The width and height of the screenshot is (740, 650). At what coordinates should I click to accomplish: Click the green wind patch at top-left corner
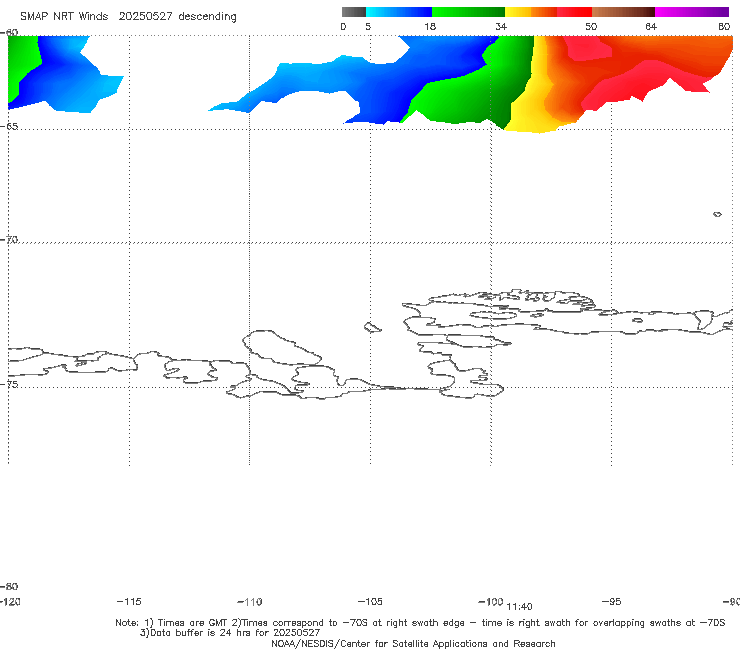(x=23, y=61)
